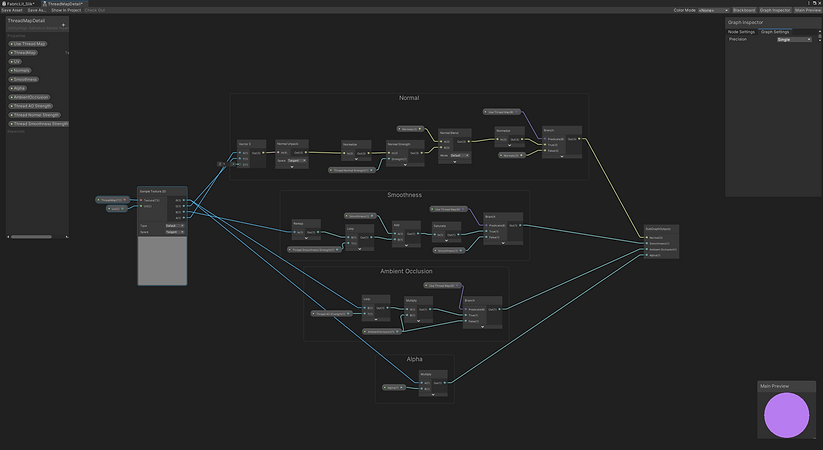The image size is (823, 450).
Task: Expand preview chevron on Saturate node
Action: [446, 240]
